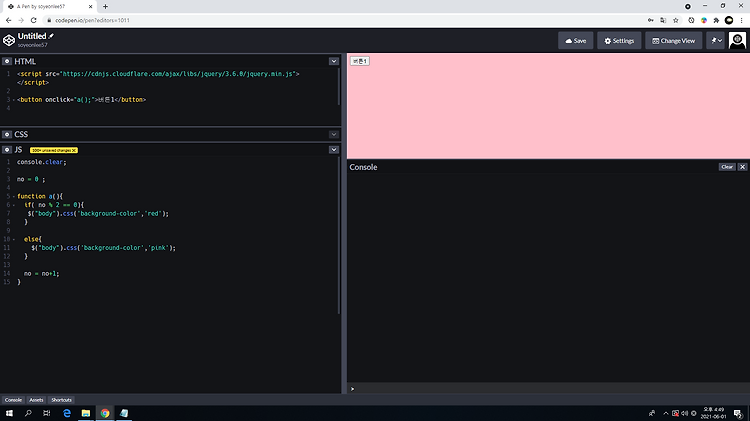The width and height of the screenshot is (750, 421).
Task: Open a new browser tab
Action: point(105,6)
